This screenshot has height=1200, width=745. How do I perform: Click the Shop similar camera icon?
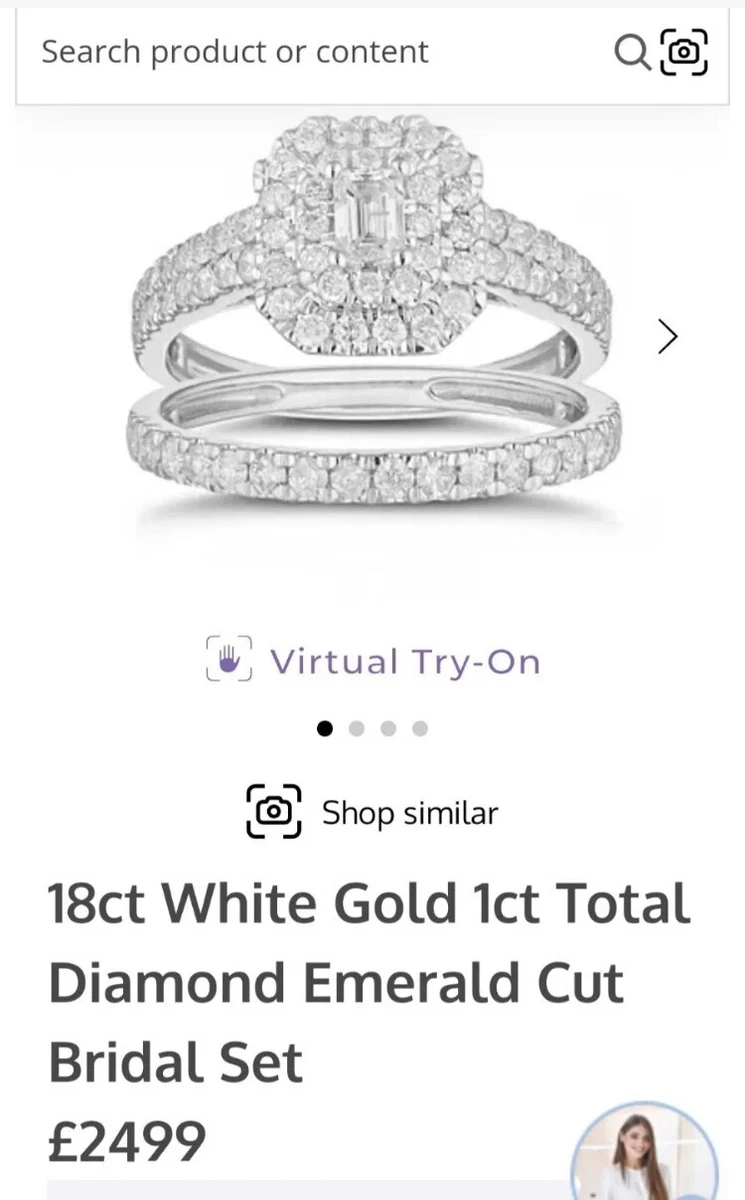click(x=273, y=812)
